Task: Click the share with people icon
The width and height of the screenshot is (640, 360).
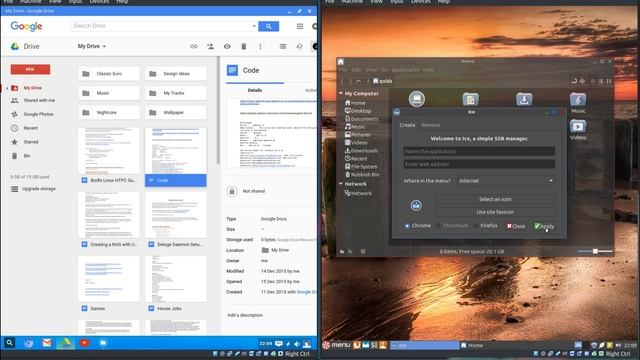Action: 211,47
